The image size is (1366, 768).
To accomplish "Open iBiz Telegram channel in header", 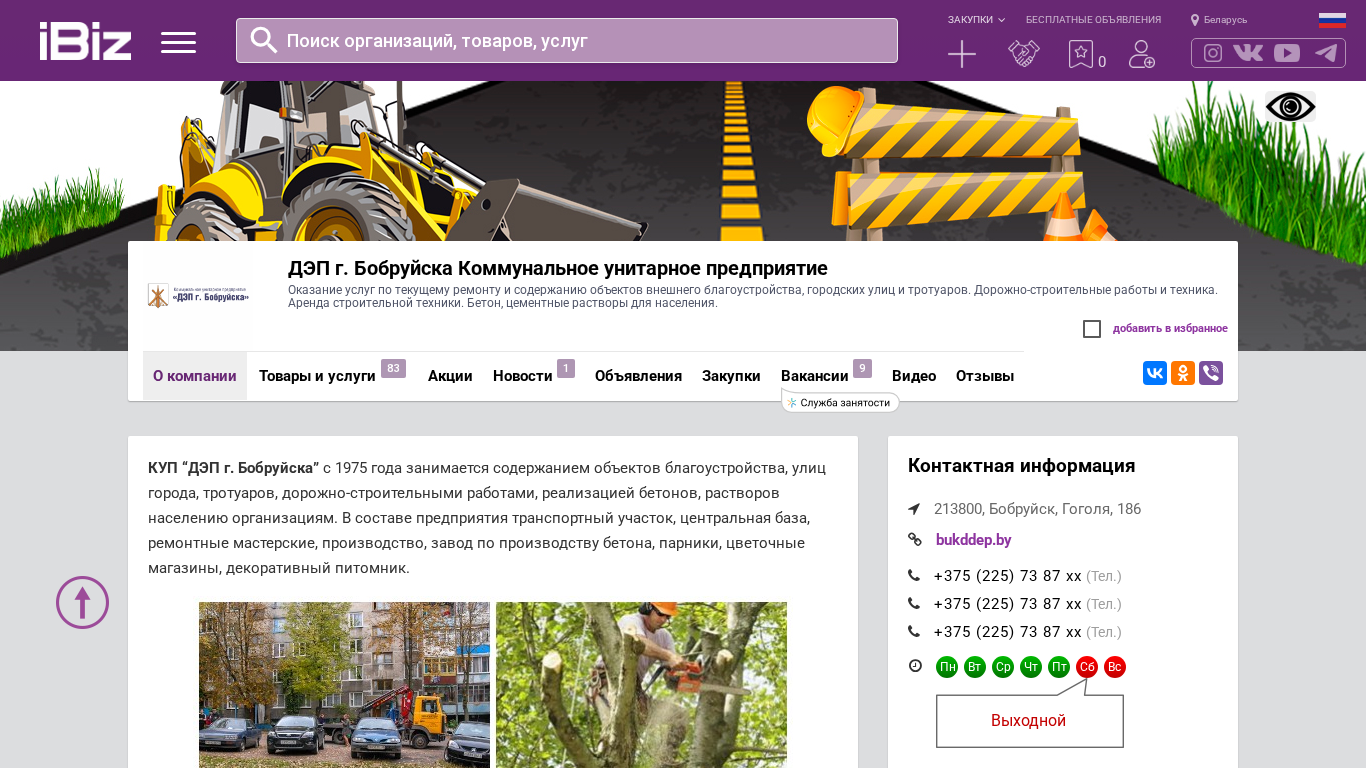I will (x=1326, y=53).
